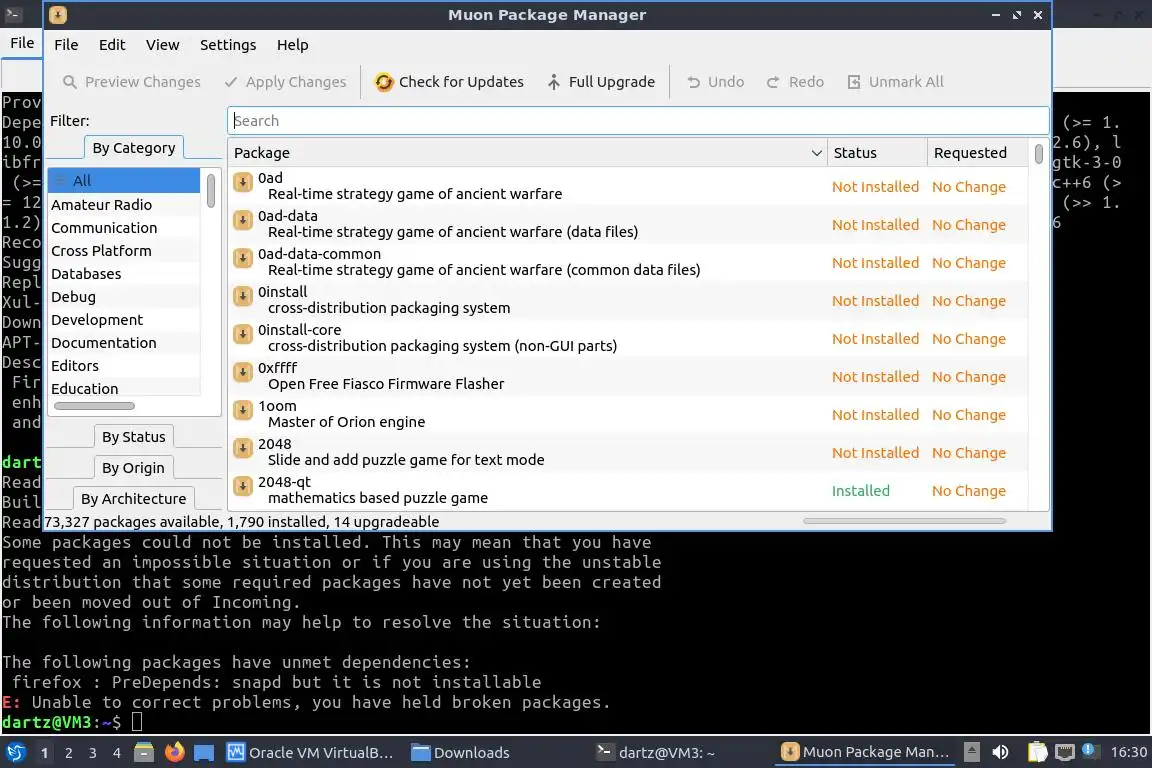Click the 0install package icon
Image resolution: width=1152 pixels, height=768 pixels.
243,296
